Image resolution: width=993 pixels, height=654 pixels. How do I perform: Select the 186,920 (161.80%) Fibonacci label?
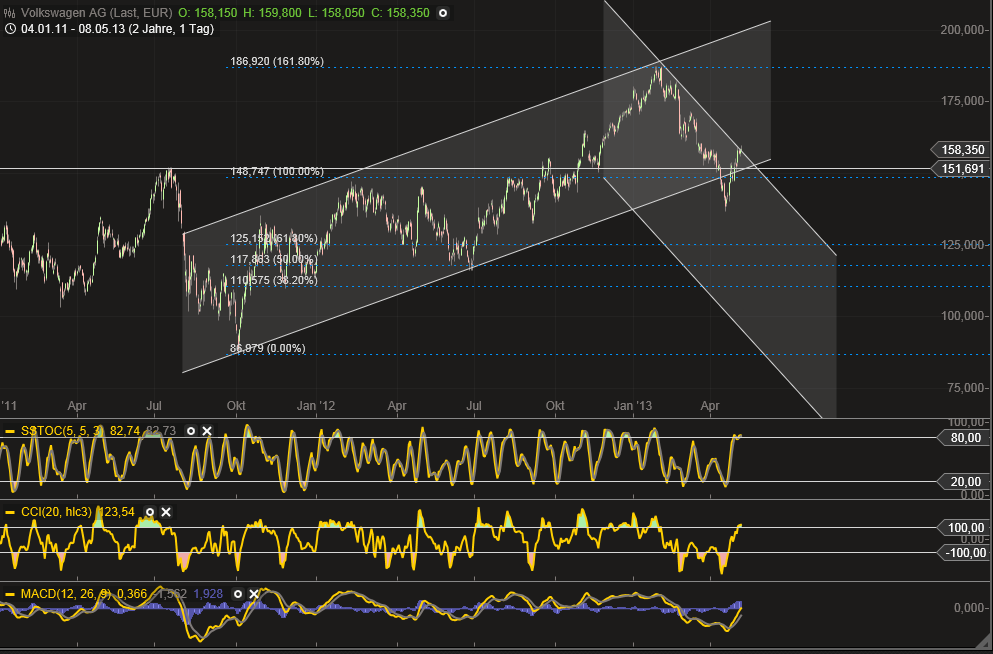[x=277, y=61]
